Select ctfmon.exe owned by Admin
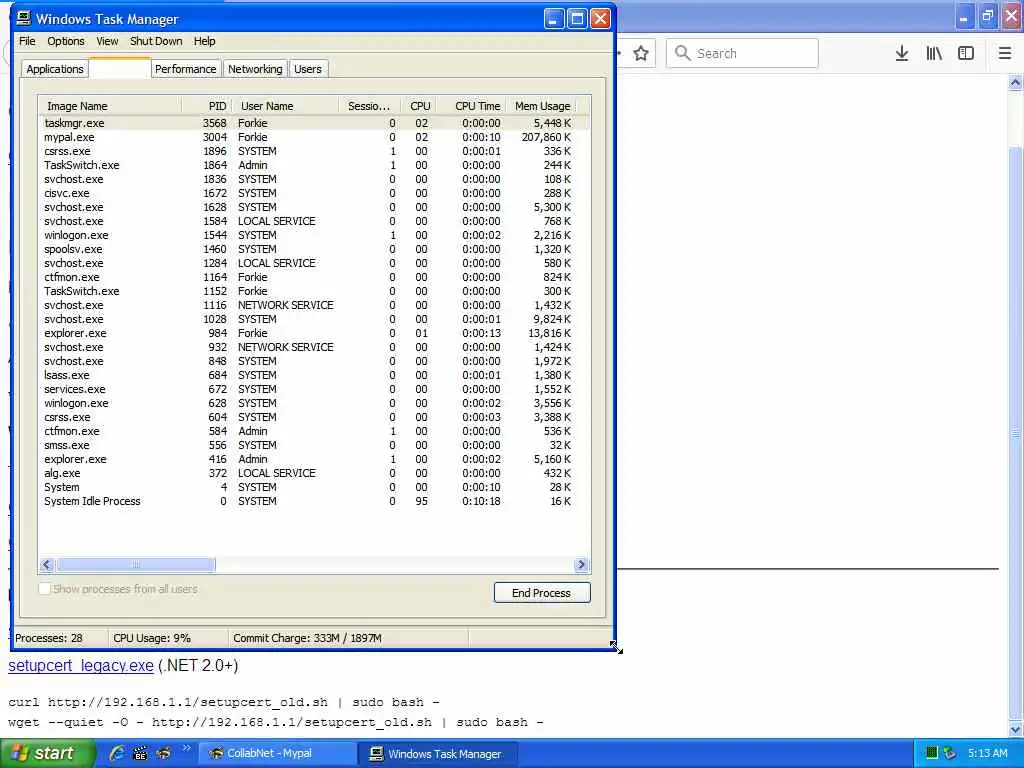The height and width of the screenshot is (768, 1024). click(x=313, y=431)
